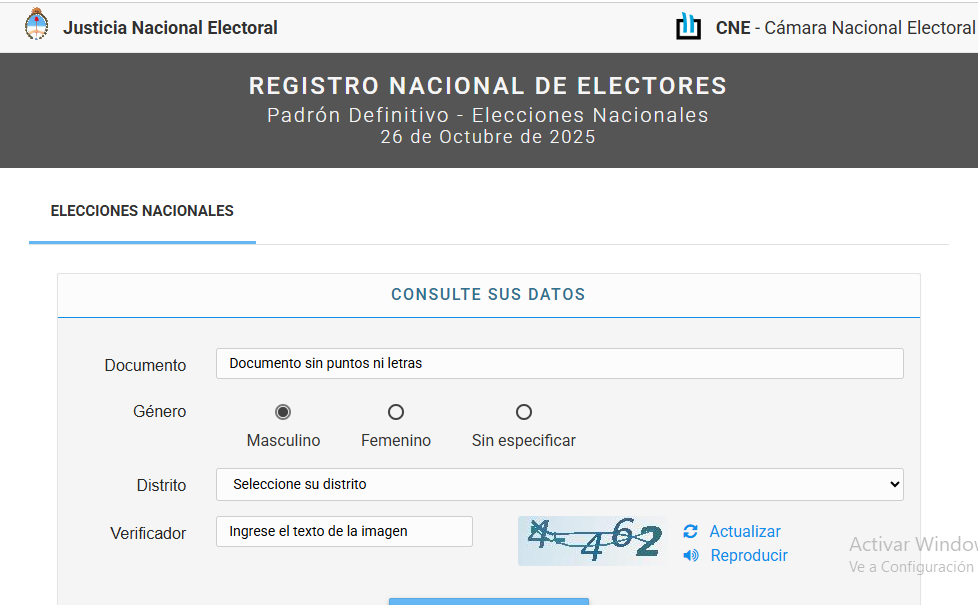Click the blue submit button below the form
Screen dimensions: 978x605
tap(489, 601)
